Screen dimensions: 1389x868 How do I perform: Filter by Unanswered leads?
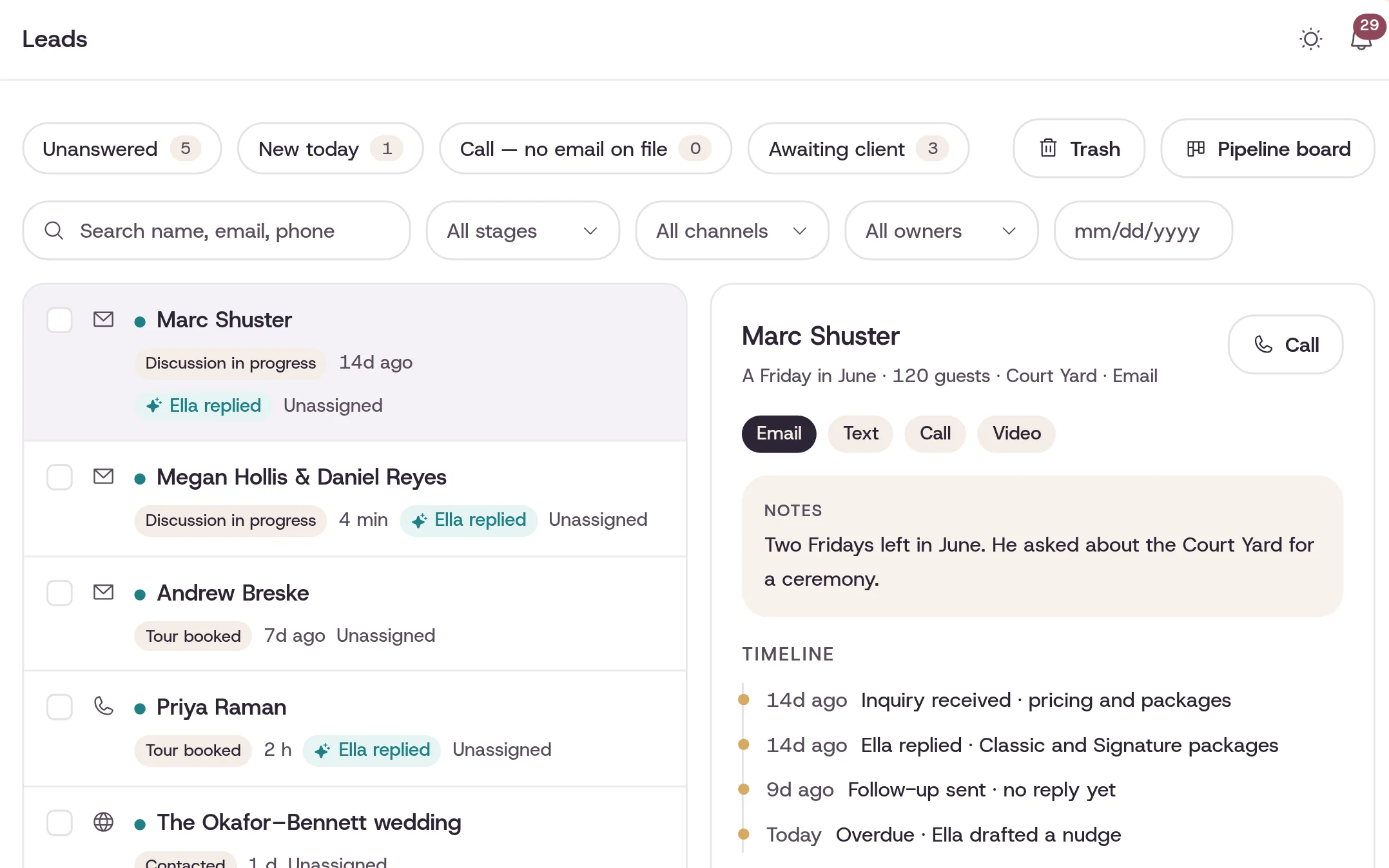(122, 148)
